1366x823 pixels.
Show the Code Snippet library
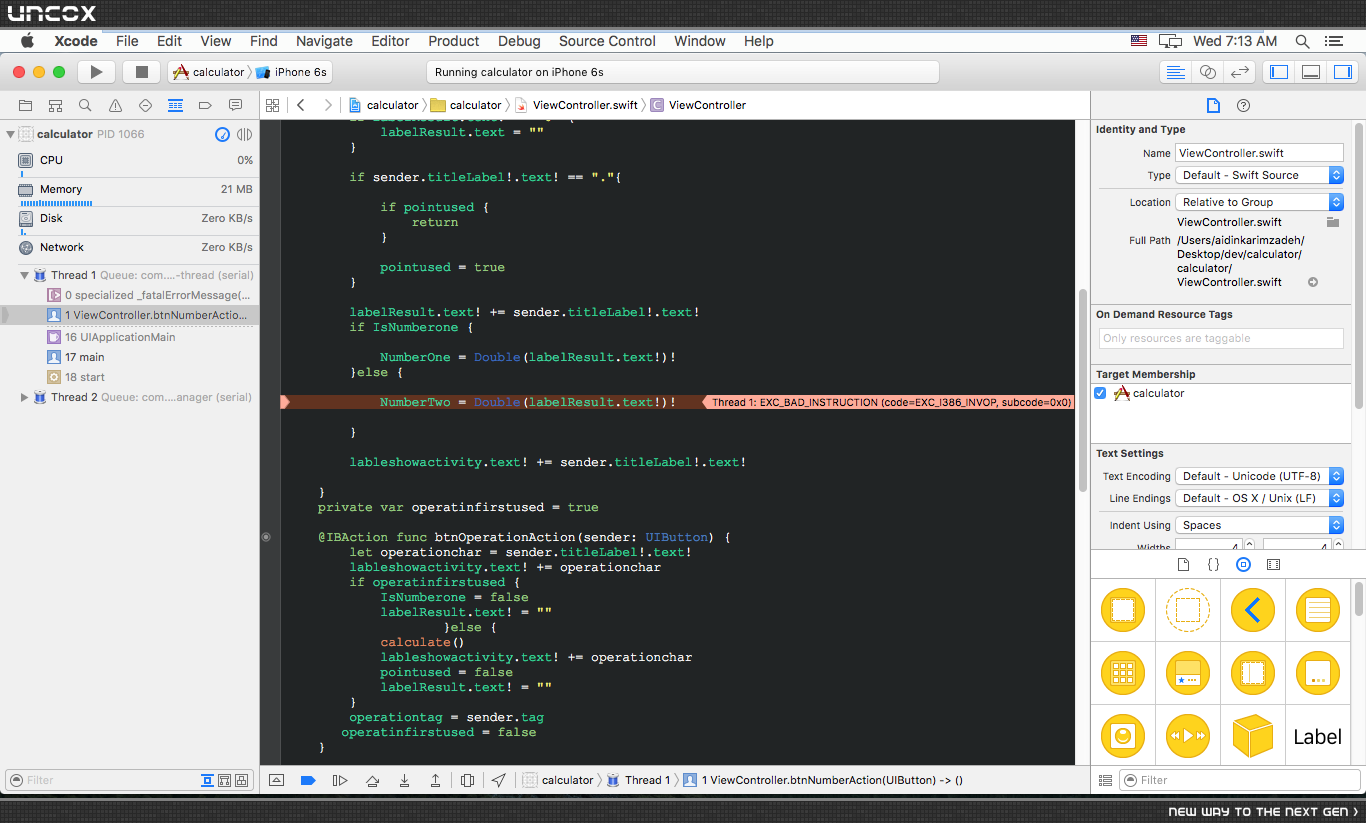point(1213,565)
